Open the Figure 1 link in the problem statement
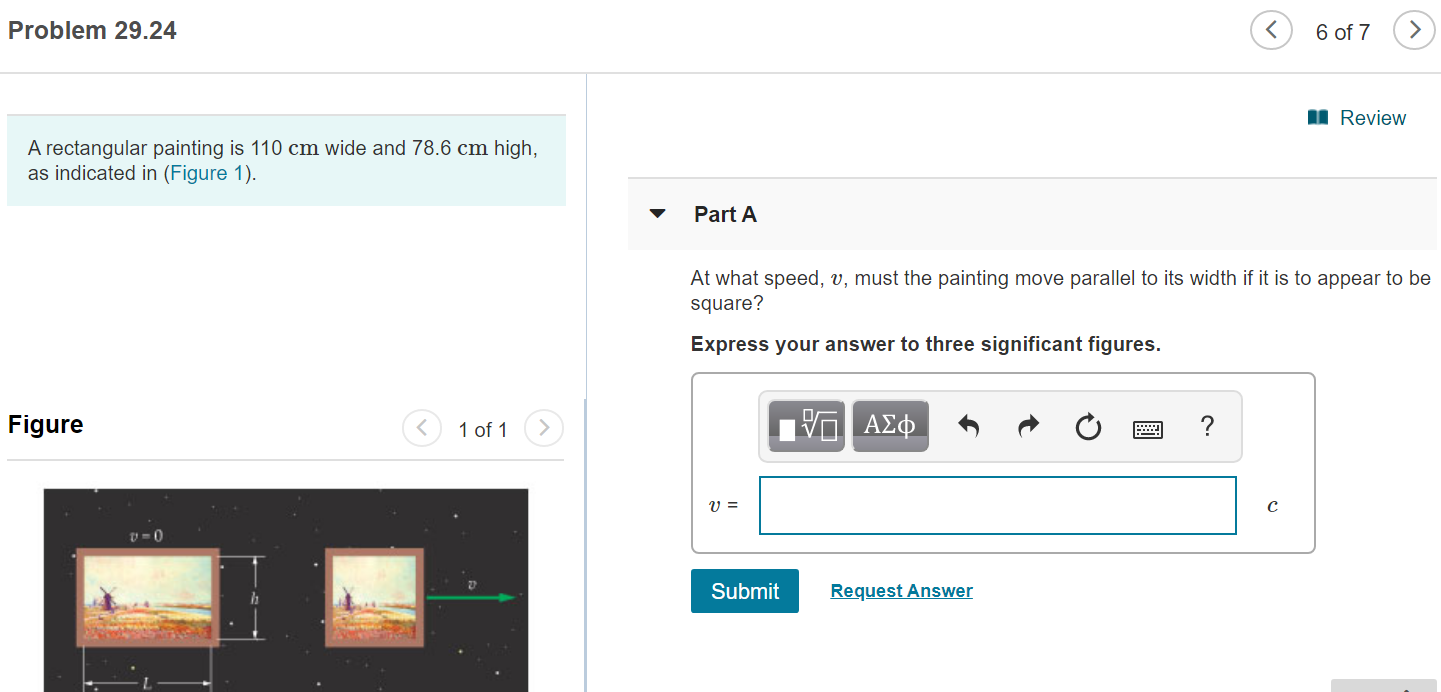The width and height of the screenshot is (1441, 692). click(x=206, y=172)
